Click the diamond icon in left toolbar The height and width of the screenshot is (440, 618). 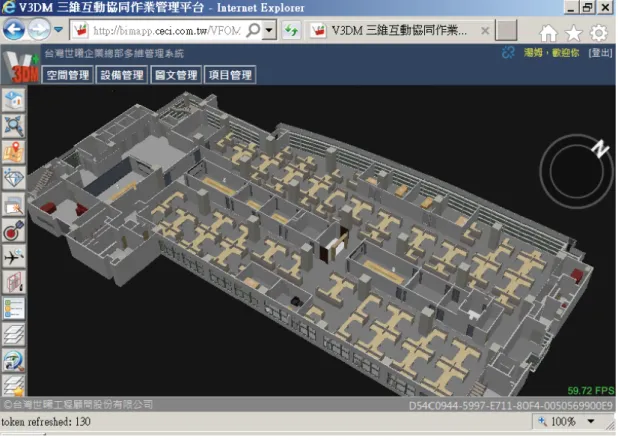(14, 178)
